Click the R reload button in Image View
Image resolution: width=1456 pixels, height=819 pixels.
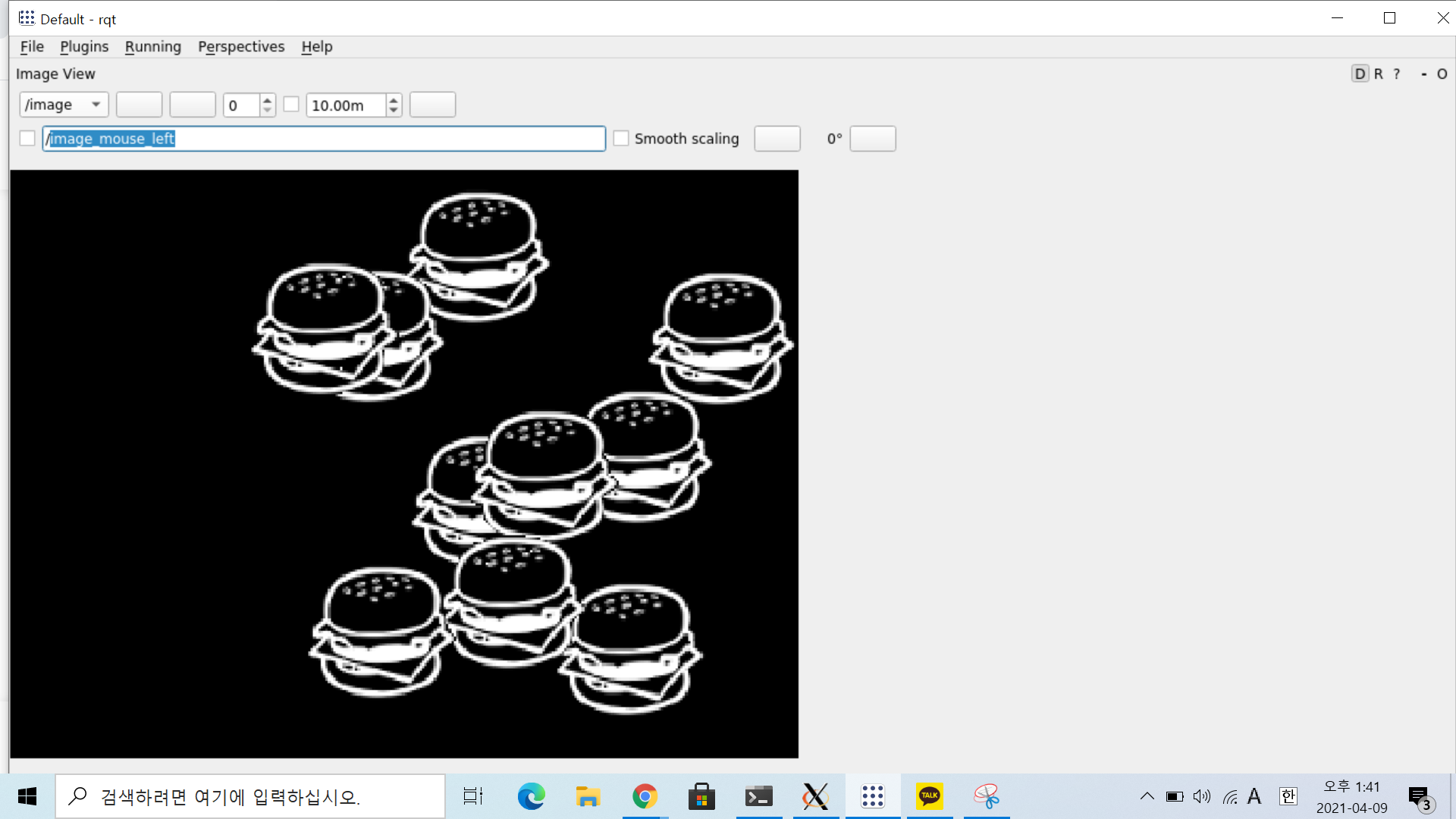pyautogui.click(x=1379, y=74)
